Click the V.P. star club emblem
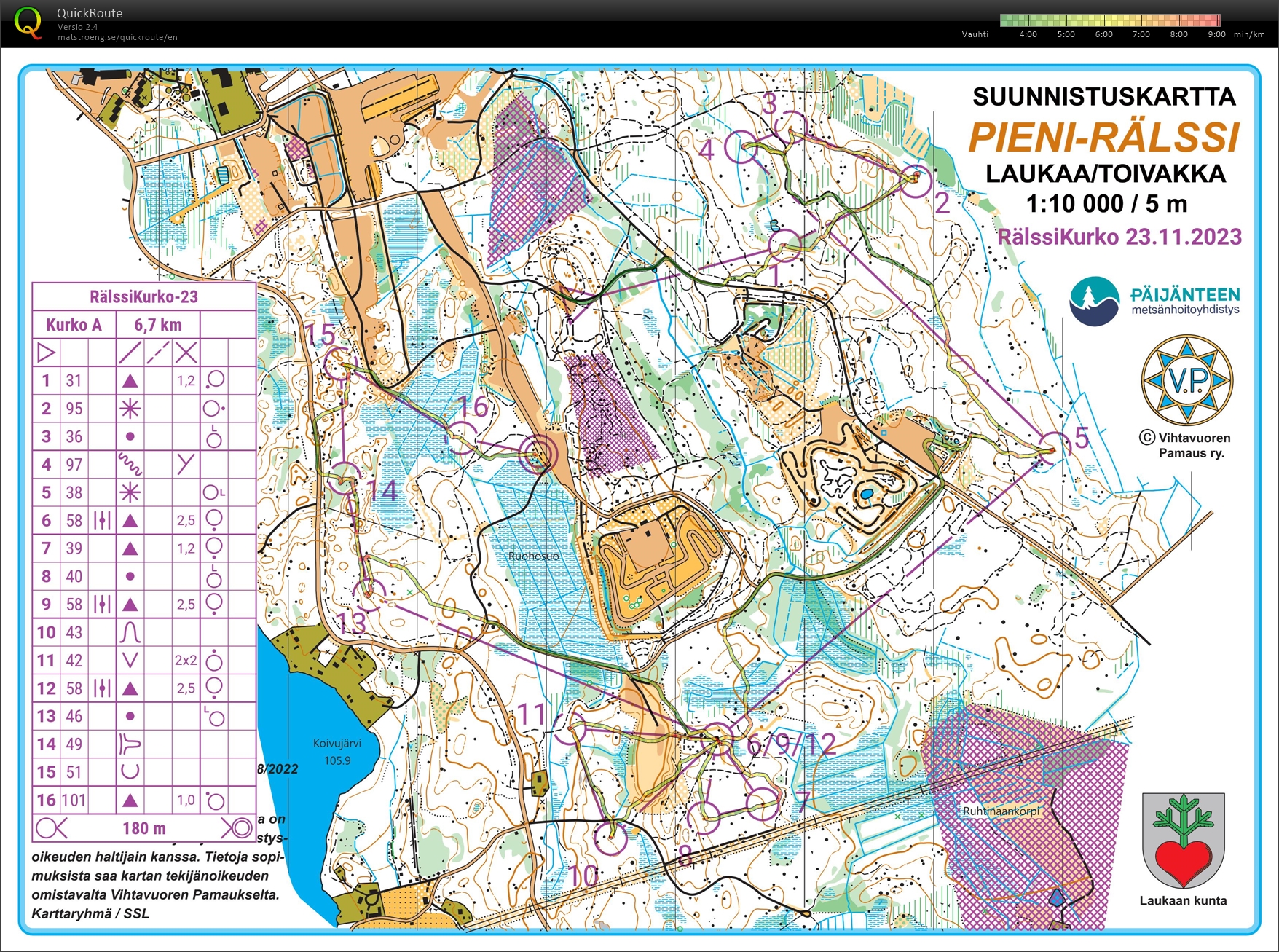 (1186, 379)
